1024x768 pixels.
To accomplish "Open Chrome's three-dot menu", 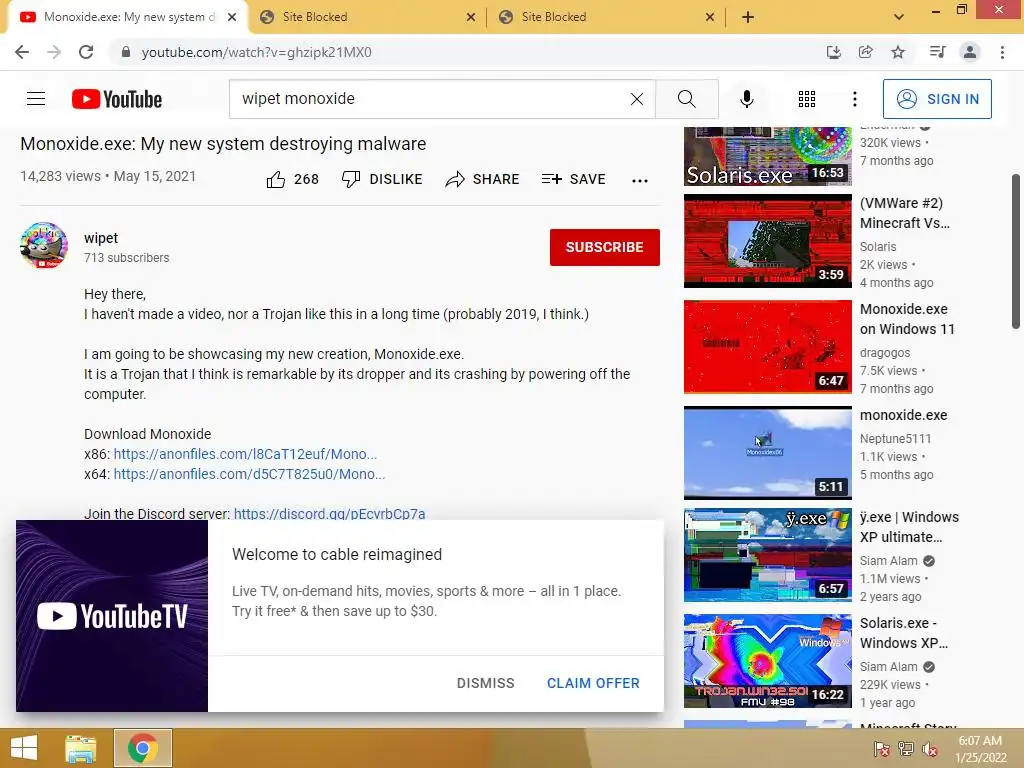I will (1002, 52).
